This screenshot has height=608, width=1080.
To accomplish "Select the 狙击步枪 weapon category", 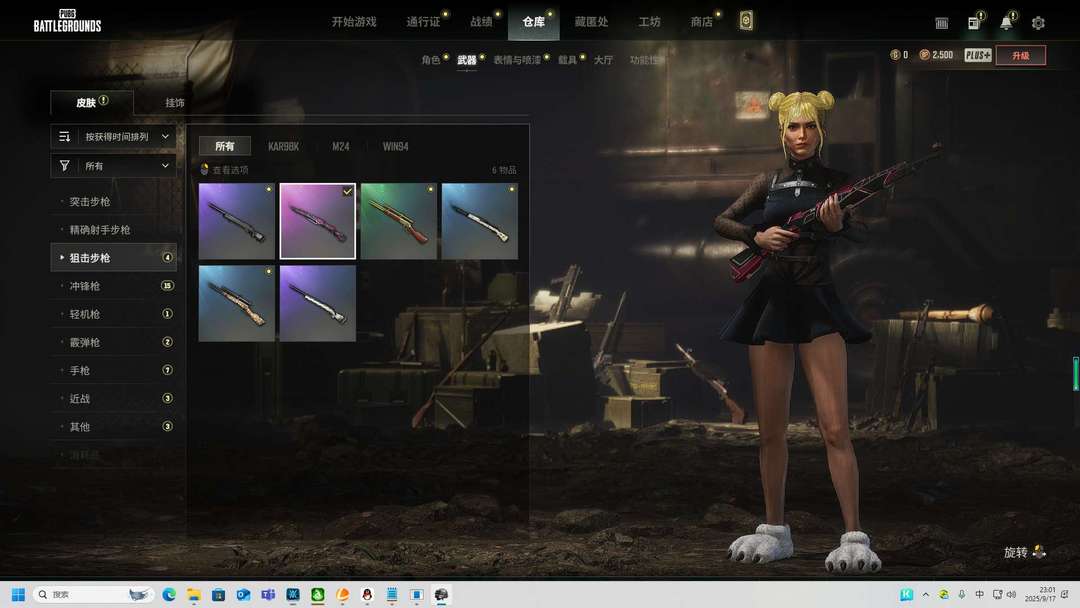I will coord(114,258).
